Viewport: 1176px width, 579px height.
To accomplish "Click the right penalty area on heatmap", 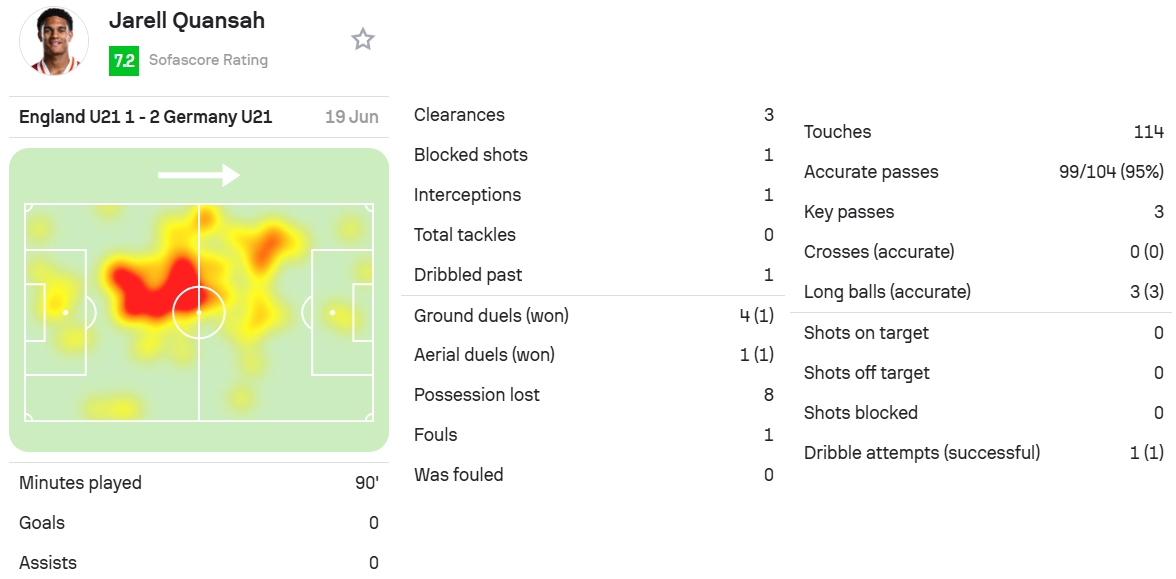I will (343, 312).
